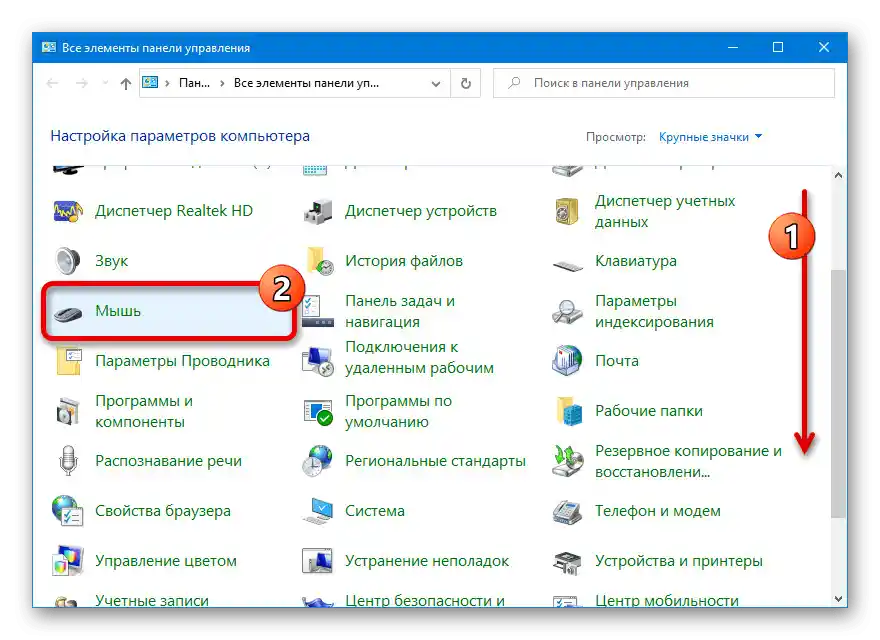The image size is (880, 640).
Task: Click the scrollbar down arrow
Action: [x=838, y=599]
